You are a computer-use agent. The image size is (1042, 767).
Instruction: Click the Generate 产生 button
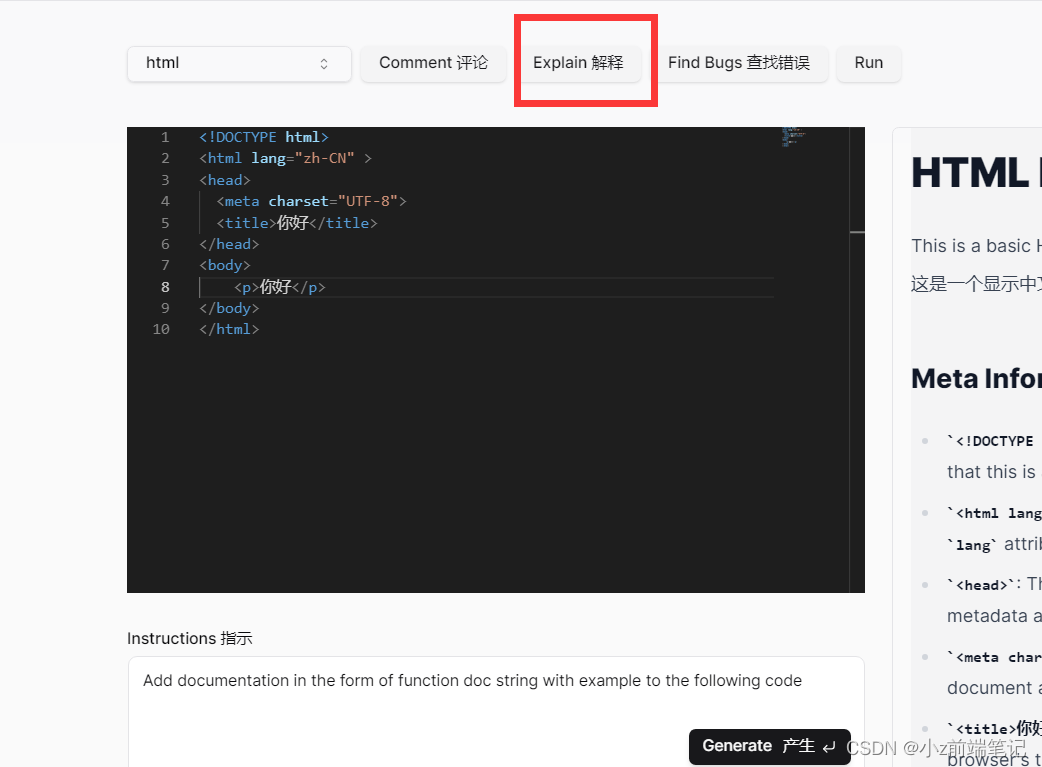point(770,746)
